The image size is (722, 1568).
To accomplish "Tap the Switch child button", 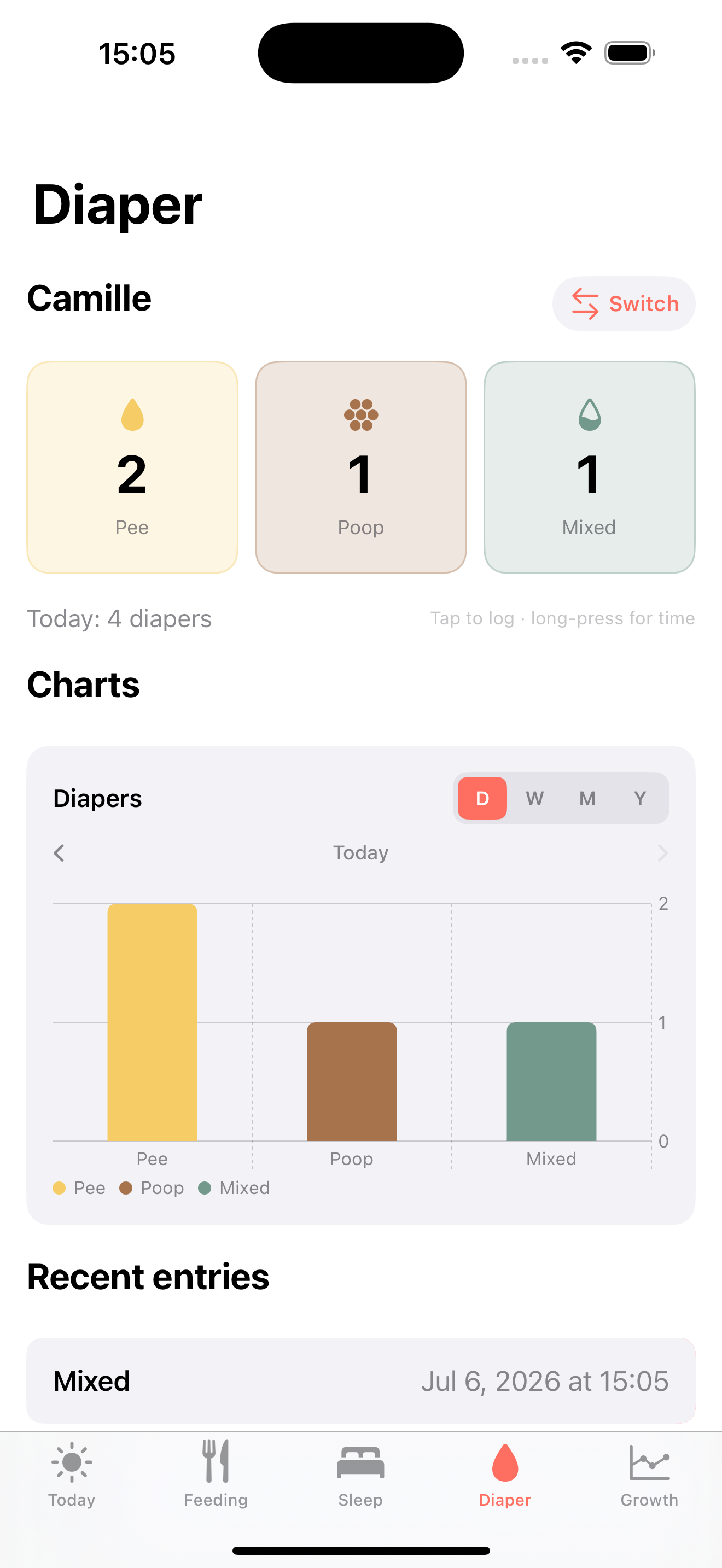I will pyautogui.click(x=624, y=304).
